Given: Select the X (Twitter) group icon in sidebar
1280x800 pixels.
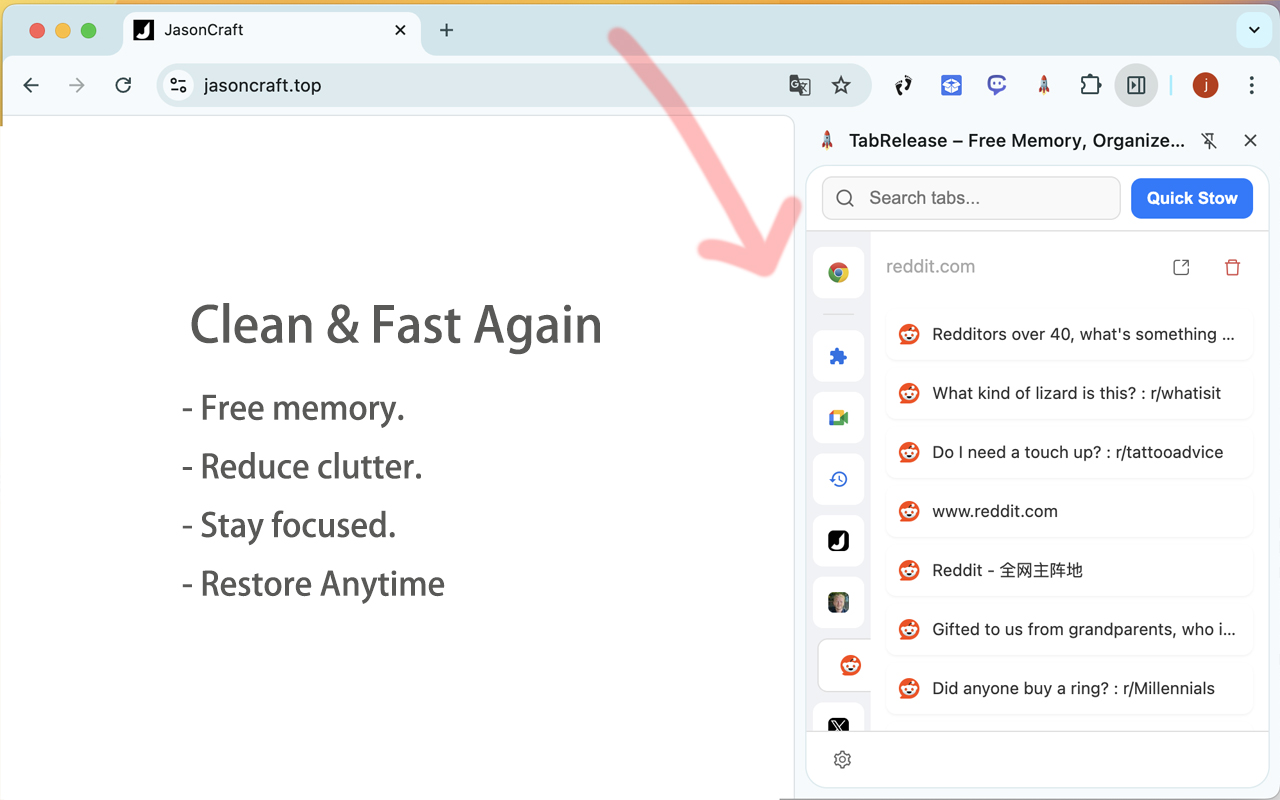Looking at the screenshot, I should click(838, 724).
